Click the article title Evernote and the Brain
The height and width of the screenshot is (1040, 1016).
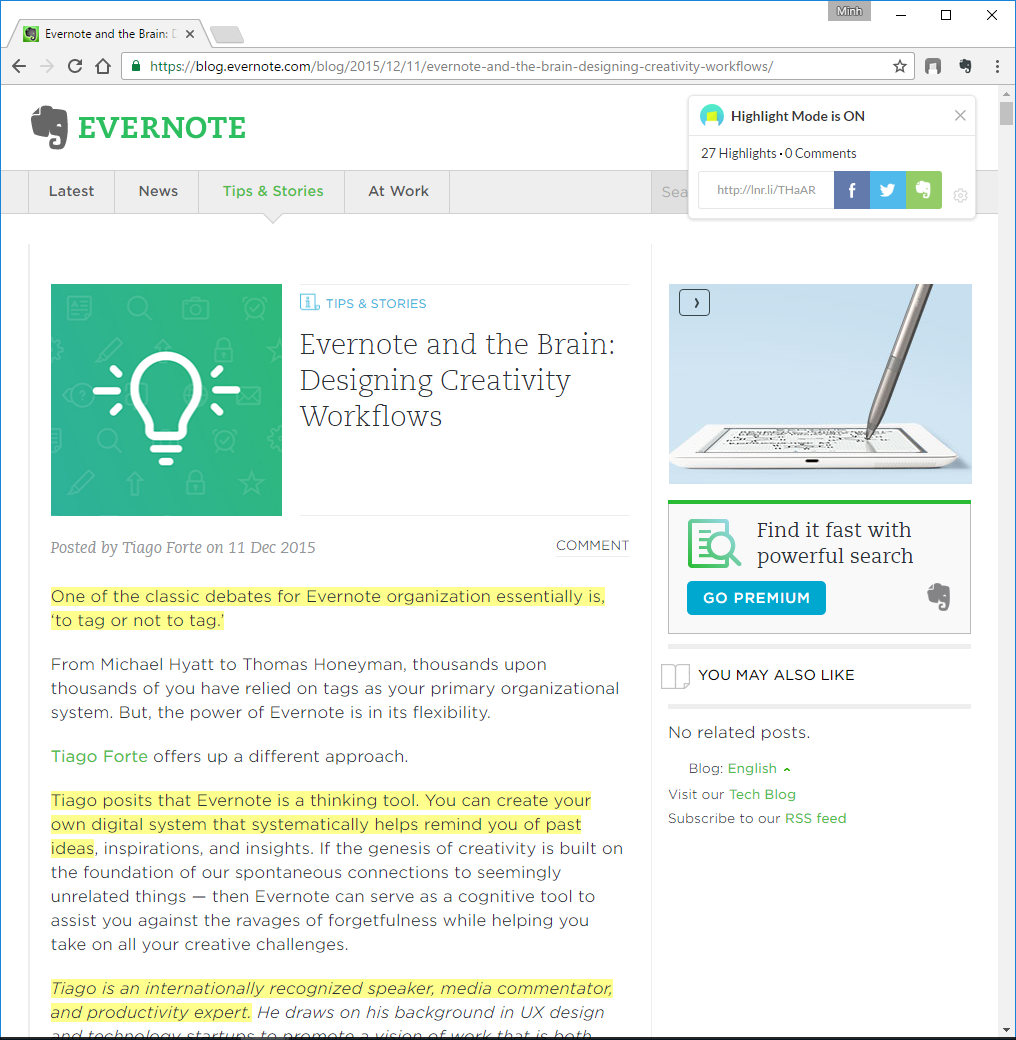[458, 380]
